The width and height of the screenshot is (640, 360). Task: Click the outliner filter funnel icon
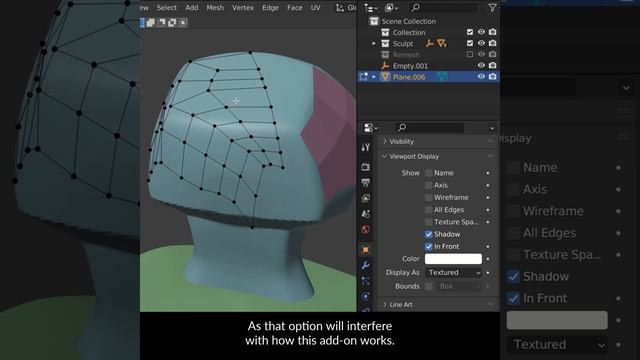click(x=492, y=7)
